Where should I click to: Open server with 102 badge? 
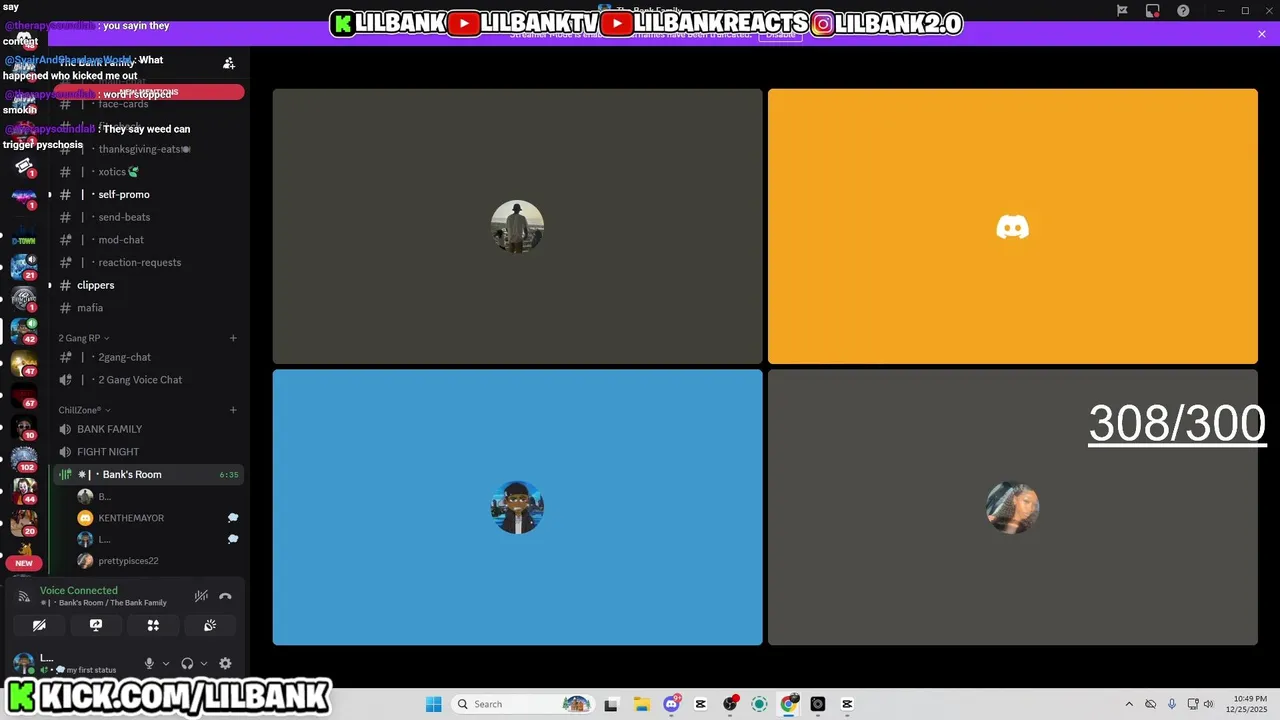24,460
